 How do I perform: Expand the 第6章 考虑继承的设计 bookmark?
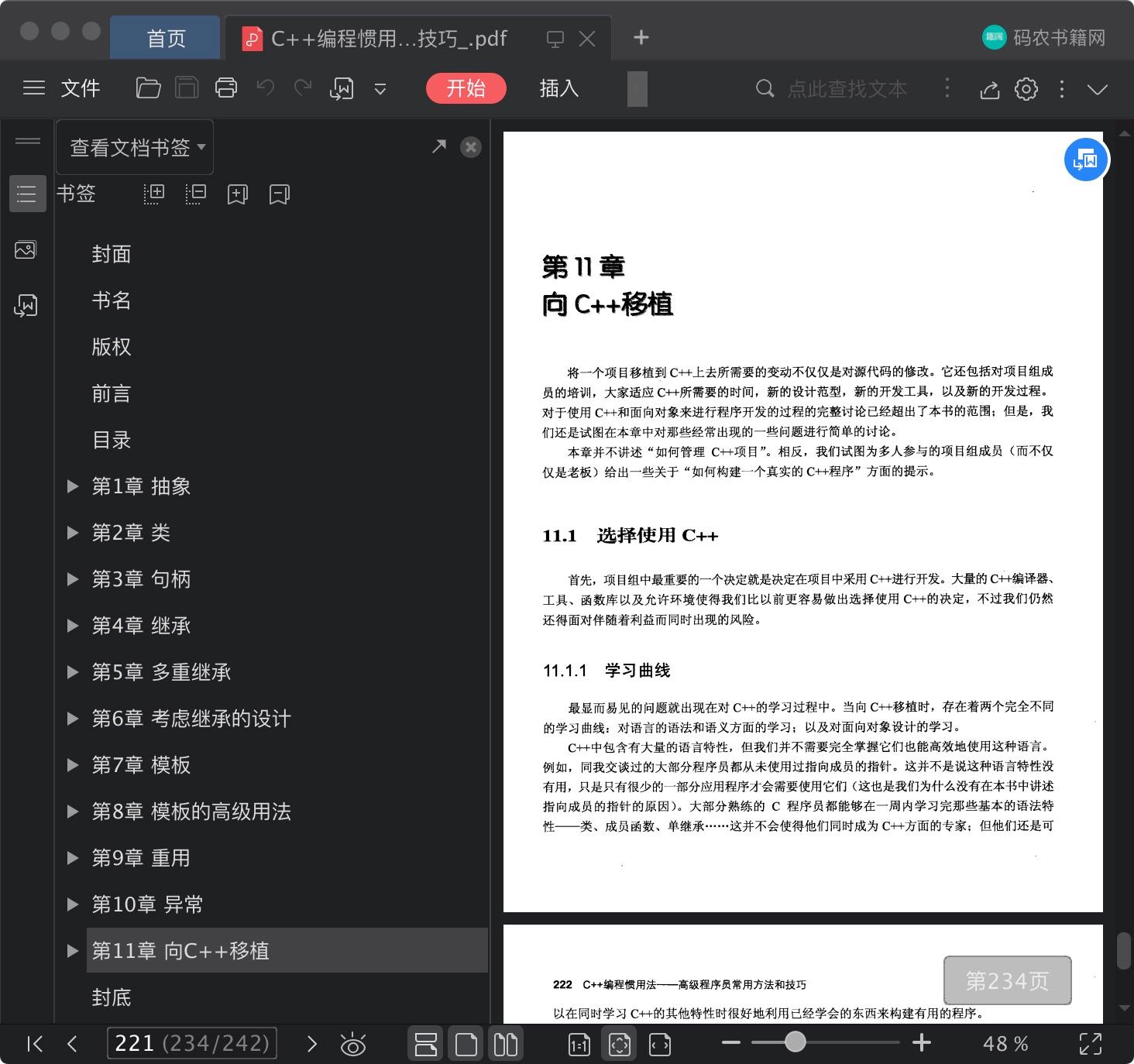coord(73,719)
